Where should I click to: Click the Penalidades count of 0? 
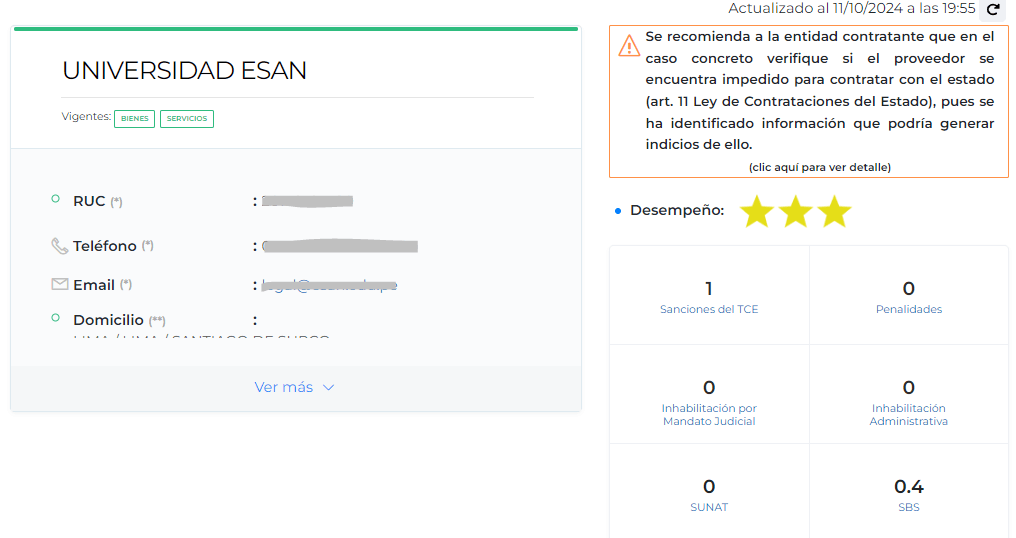point(908,288)
